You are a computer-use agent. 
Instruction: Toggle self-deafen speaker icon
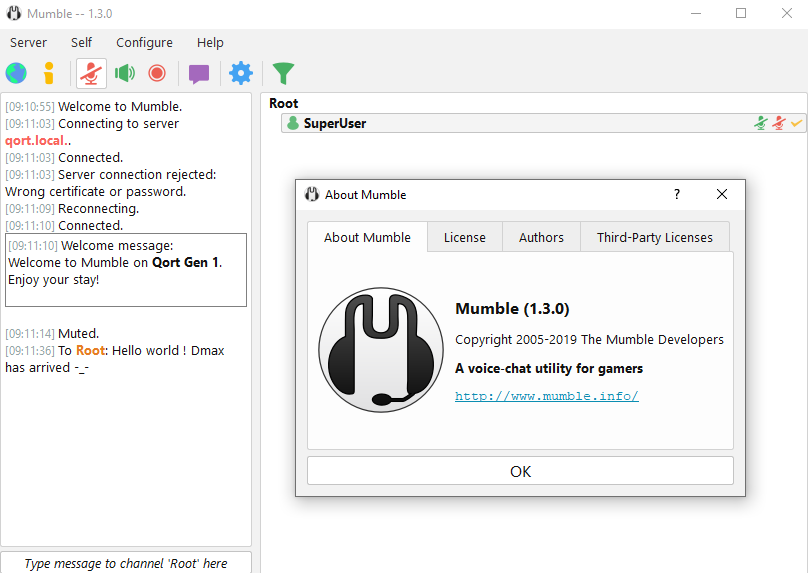(125, 73)
